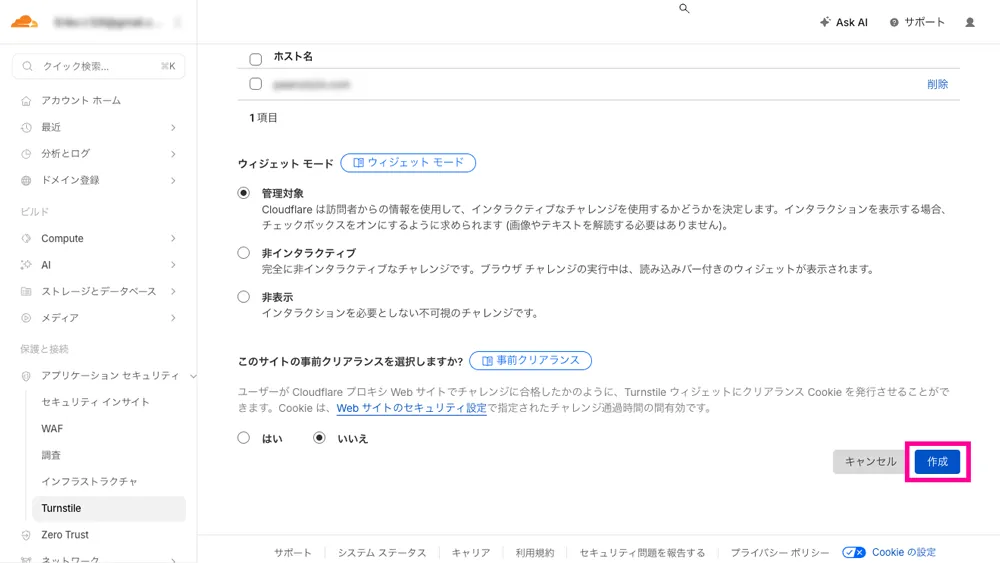The height and width of the screenshot is (563, 1000).
Task: Click the アプリケーション セキュリティ shield icon
Action: pos(26,376)
